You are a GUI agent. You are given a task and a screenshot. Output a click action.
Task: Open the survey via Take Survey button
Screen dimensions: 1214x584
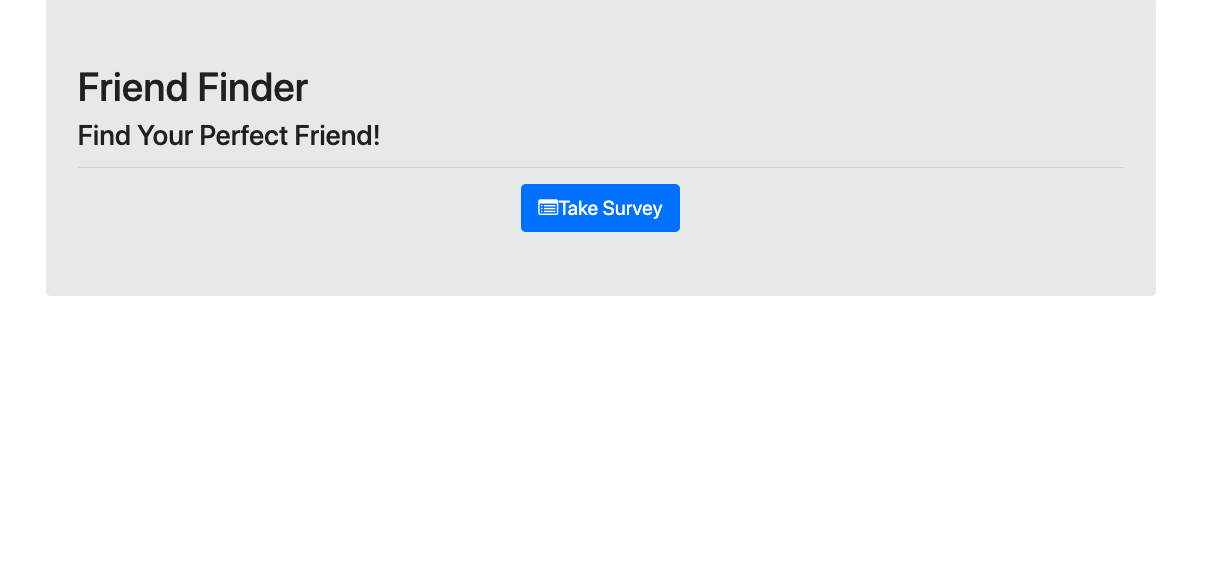[x=600, y=208]
